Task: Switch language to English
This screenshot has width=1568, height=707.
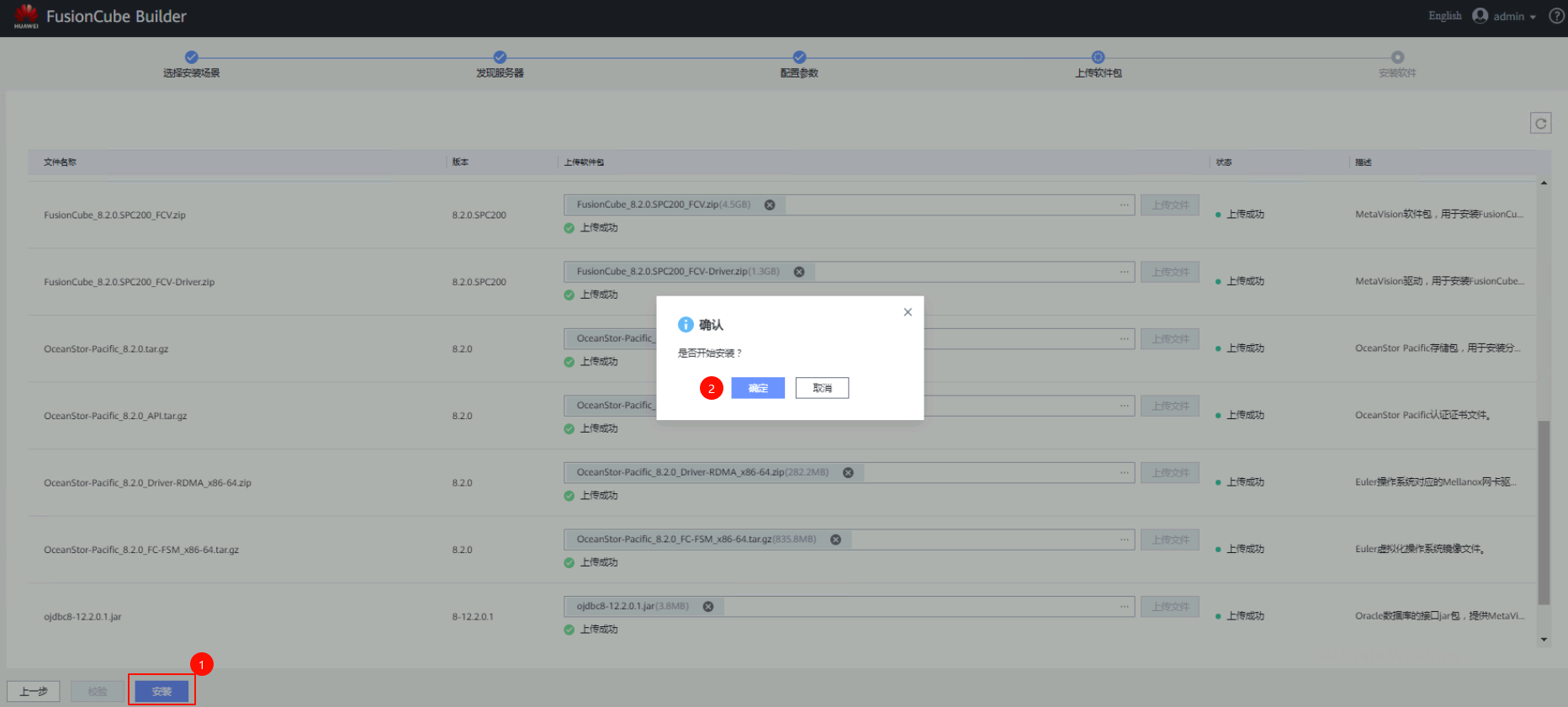Action: click(x=1444, y=16)
